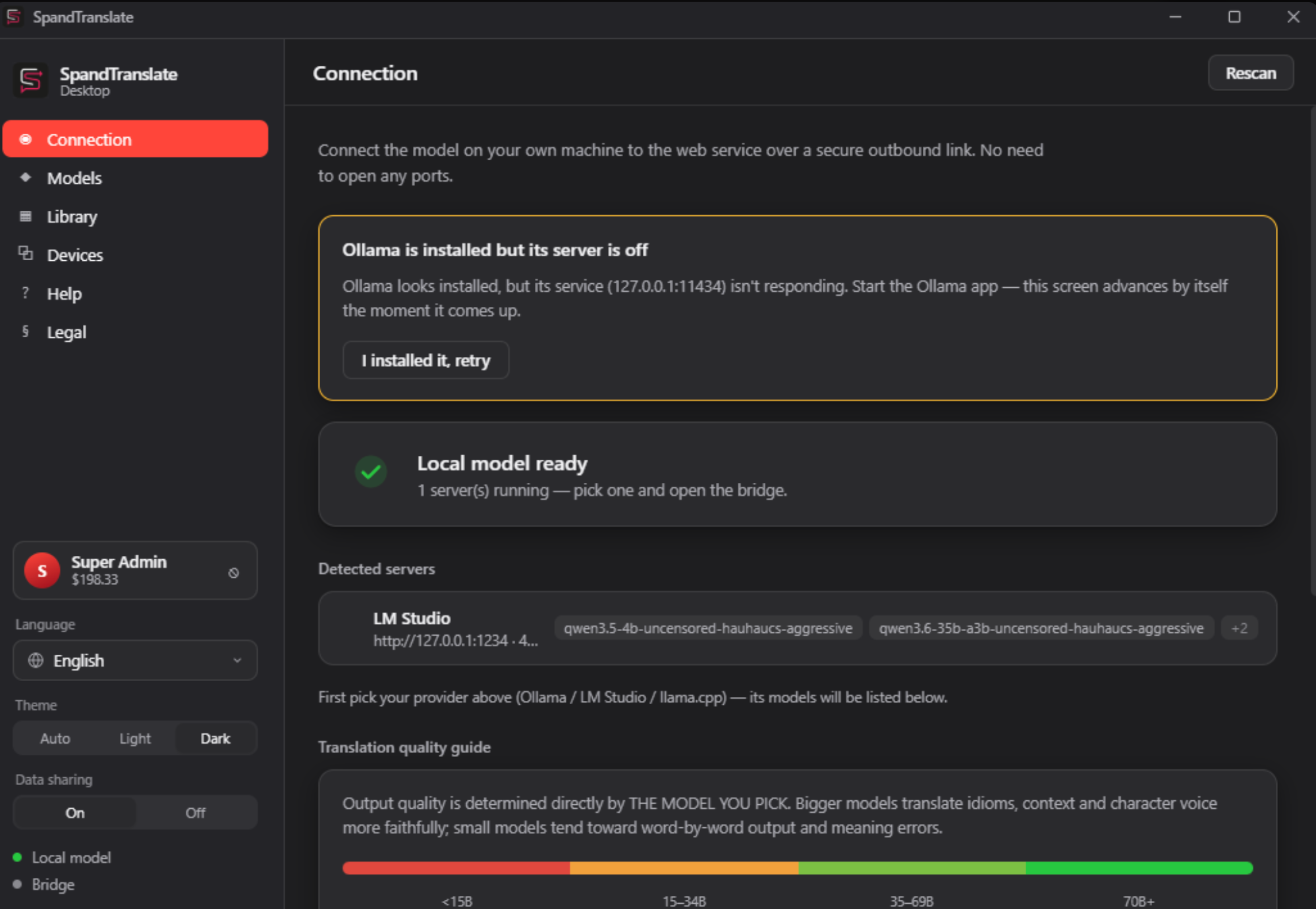Click the qwen3.5-4b-uncensored model chip

[709, 628]
